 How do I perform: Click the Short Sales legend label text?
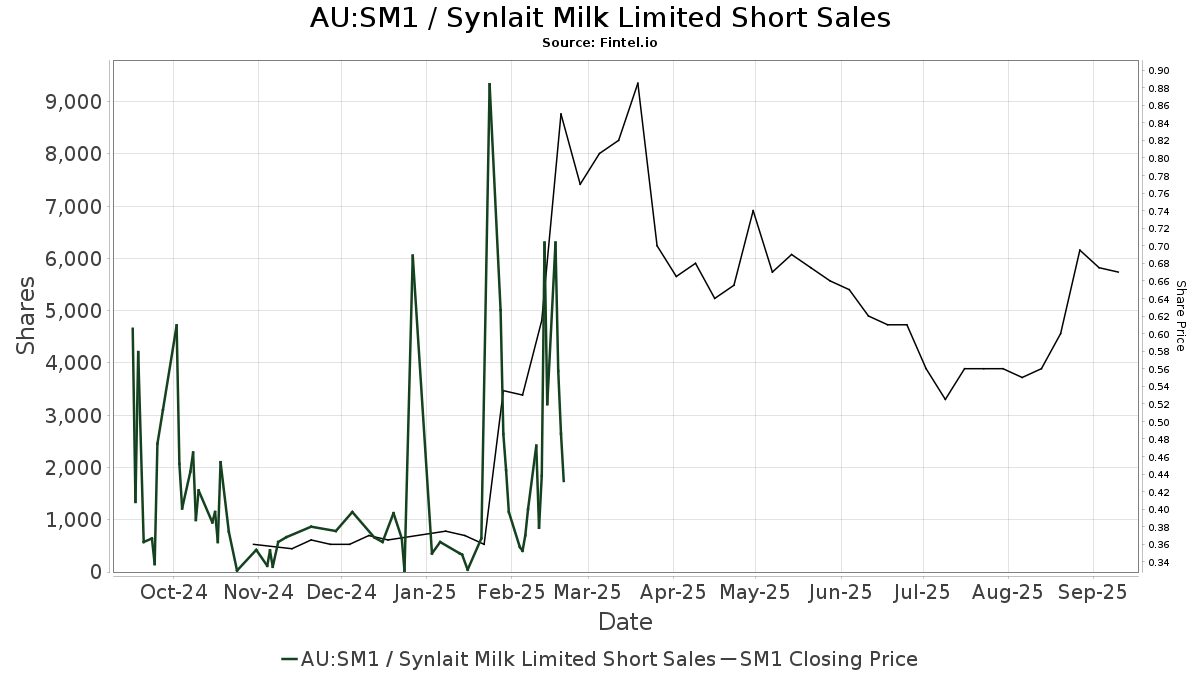coord(508,659)
